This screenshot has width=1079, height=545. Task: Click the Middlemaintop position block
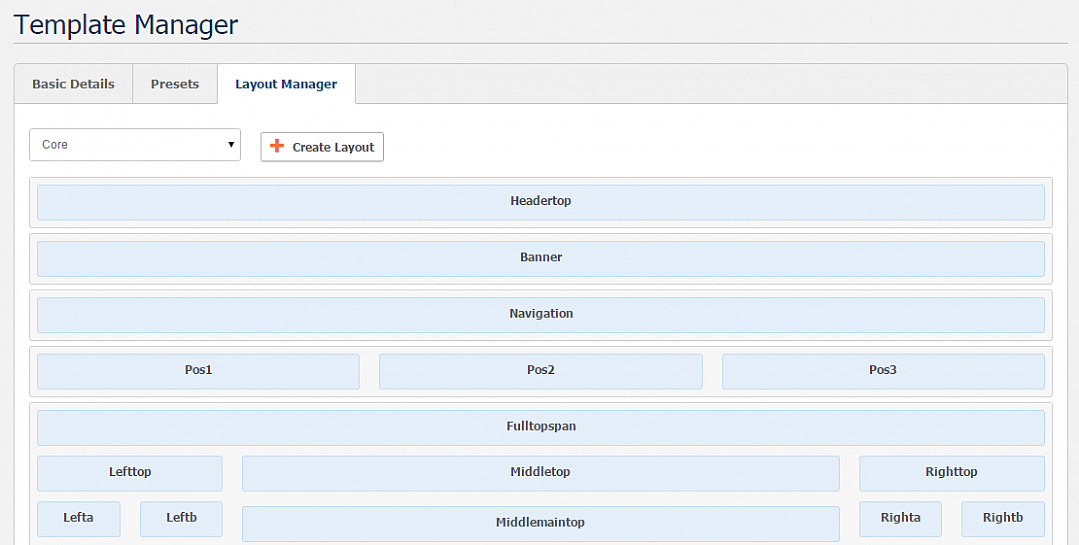pyautogui.click(x=541, y=524)
